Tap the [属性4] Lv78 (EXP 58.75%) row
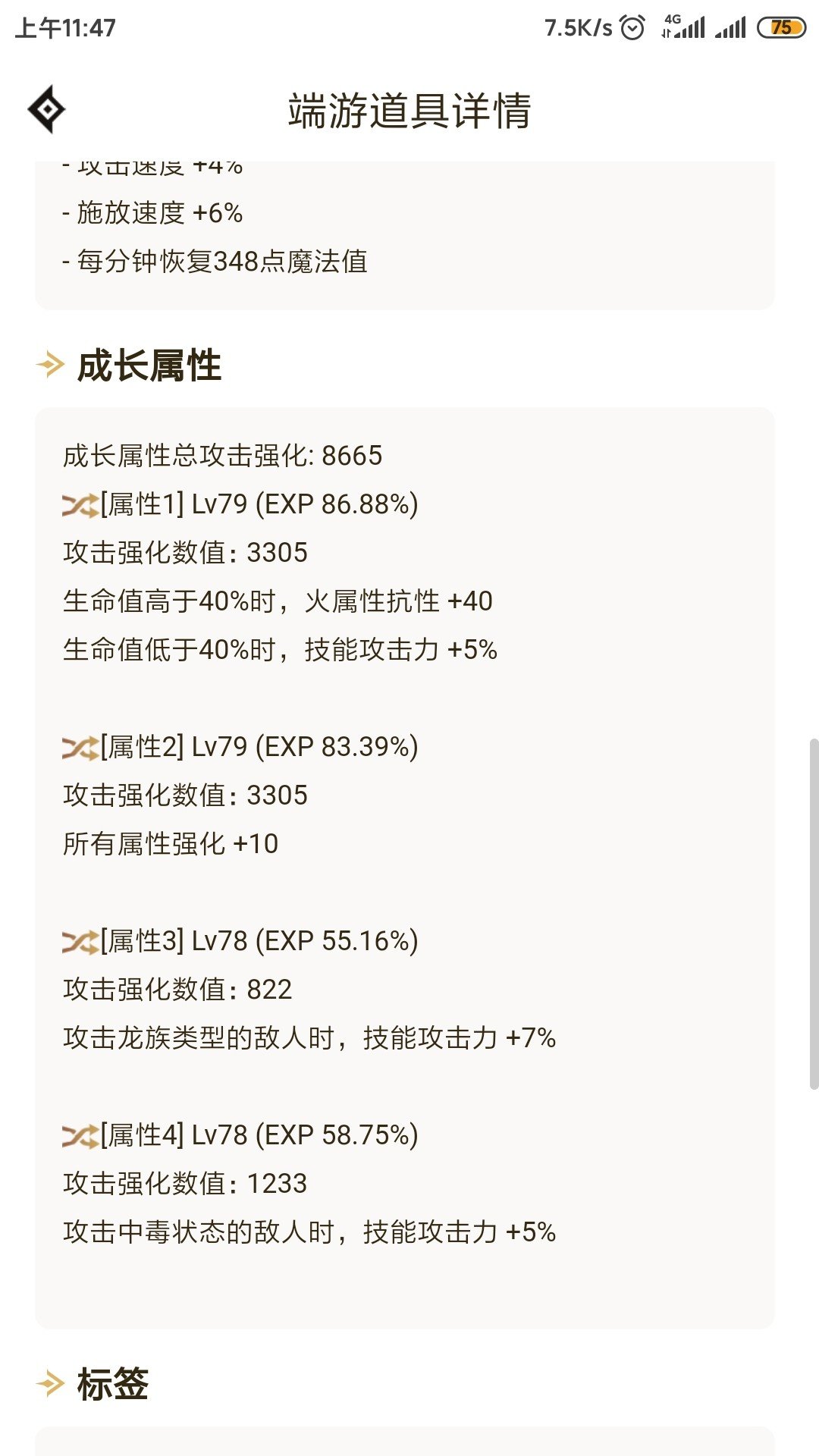The image size is (819, 1456). click(240, 1136)
